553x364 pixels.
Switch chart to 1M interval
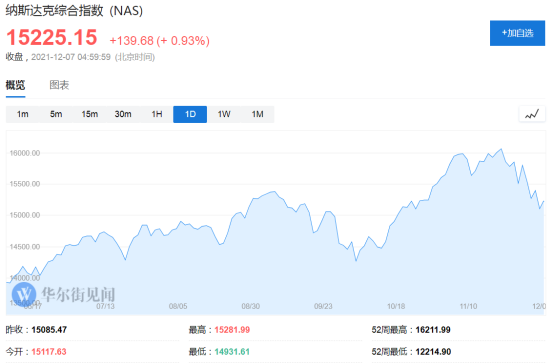coord(257,114)
